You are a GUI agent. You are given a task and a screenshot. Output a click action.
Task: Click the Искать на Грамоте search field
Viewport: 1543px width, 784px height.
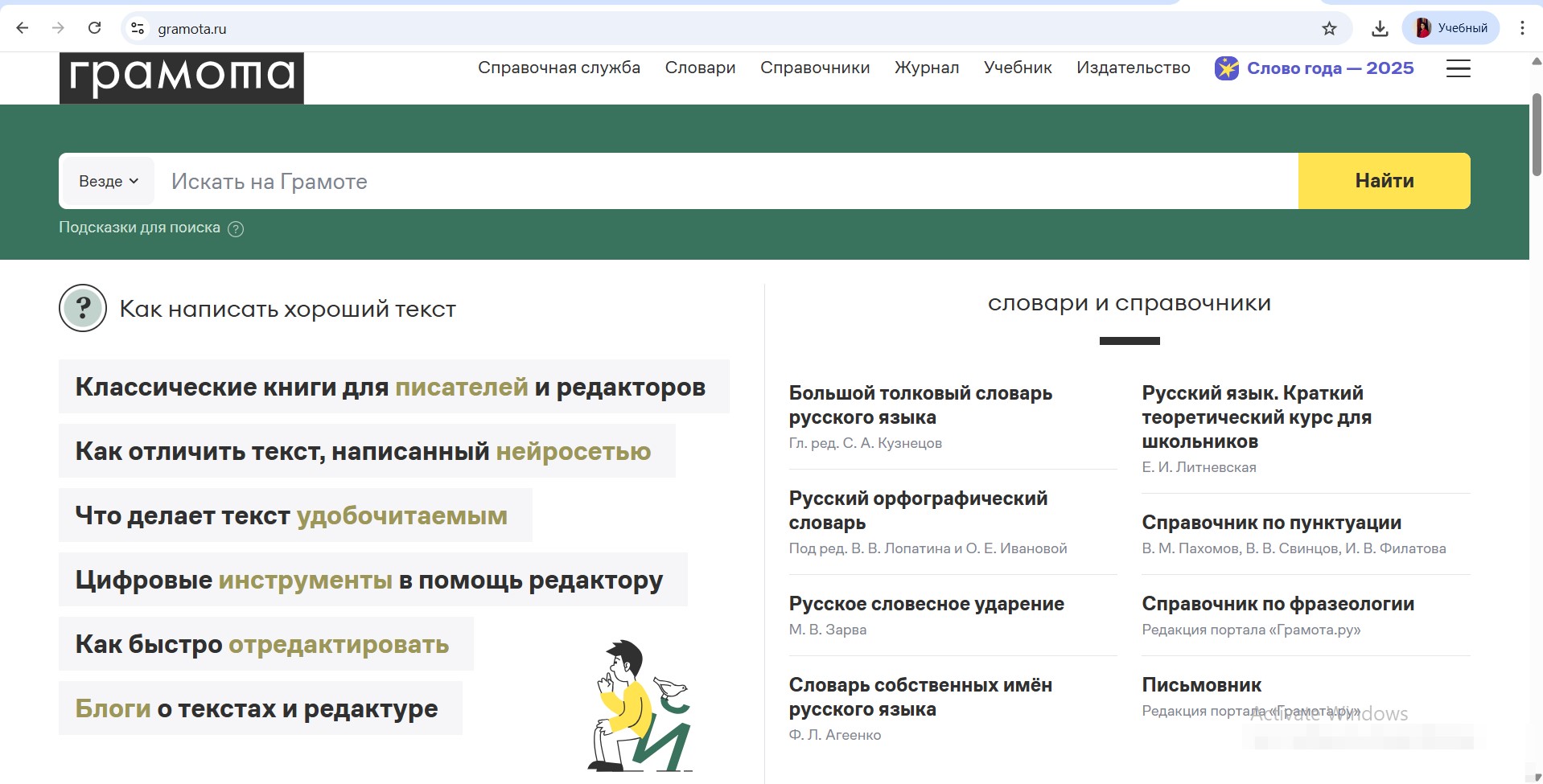(x=724, y=182)
